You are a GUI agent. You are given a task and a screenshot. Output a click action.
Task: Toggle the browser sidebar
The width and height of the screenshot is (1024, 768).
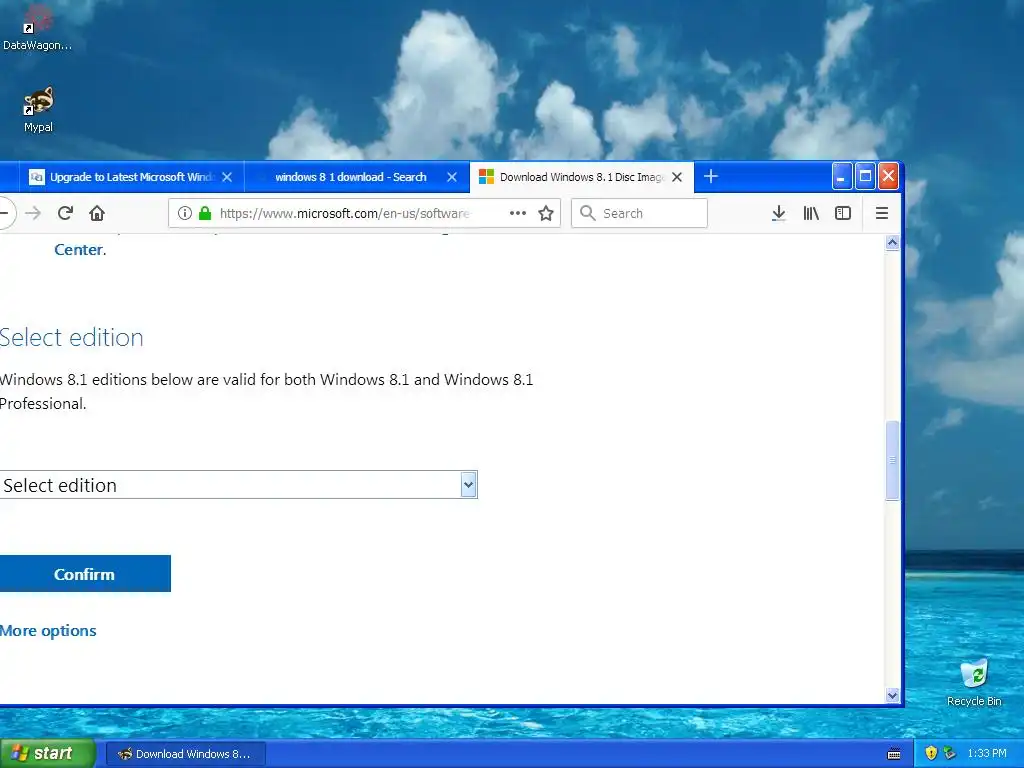pos(842,213)
